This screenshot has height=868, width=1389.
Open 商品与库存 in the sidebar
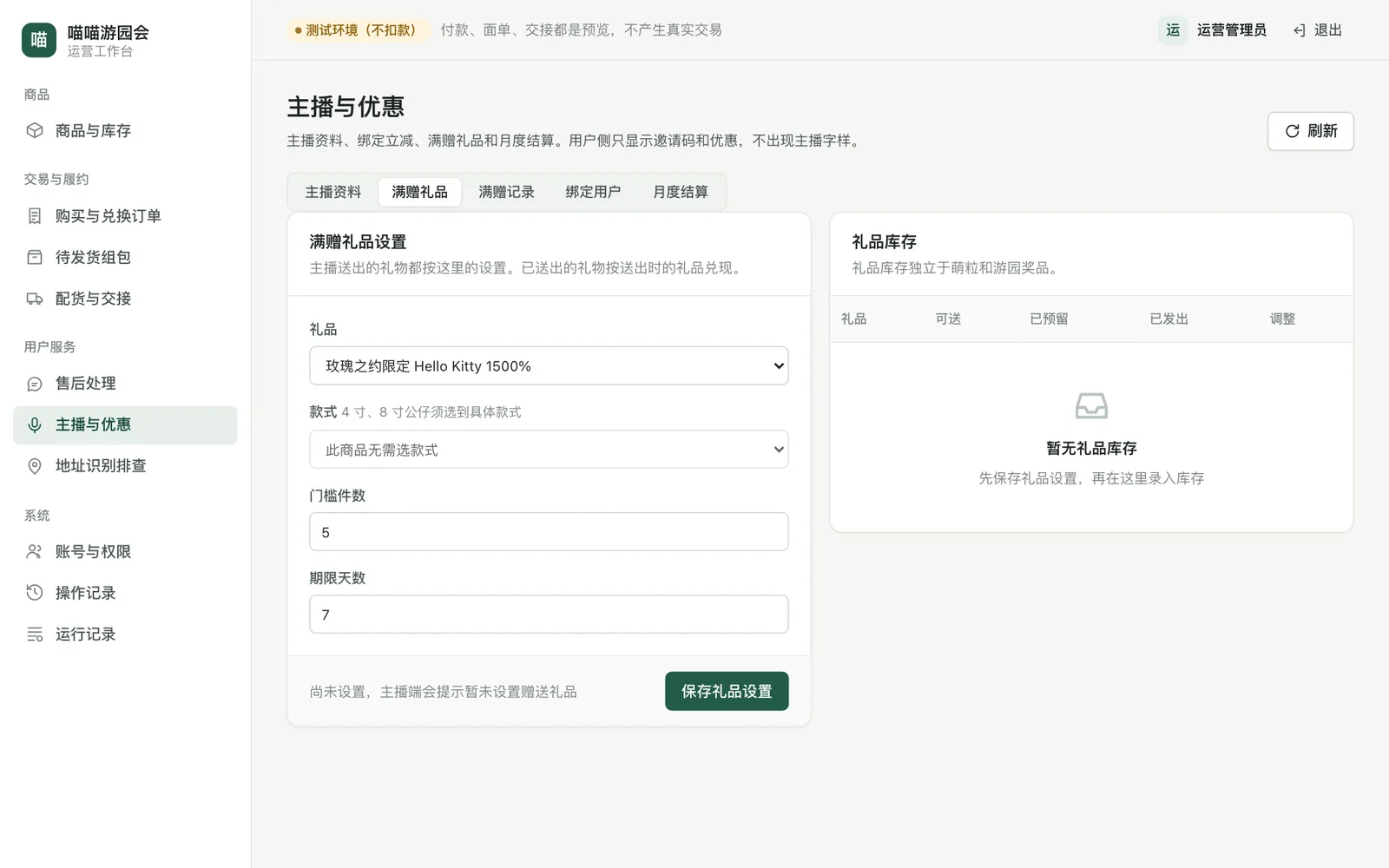[125, 130]
